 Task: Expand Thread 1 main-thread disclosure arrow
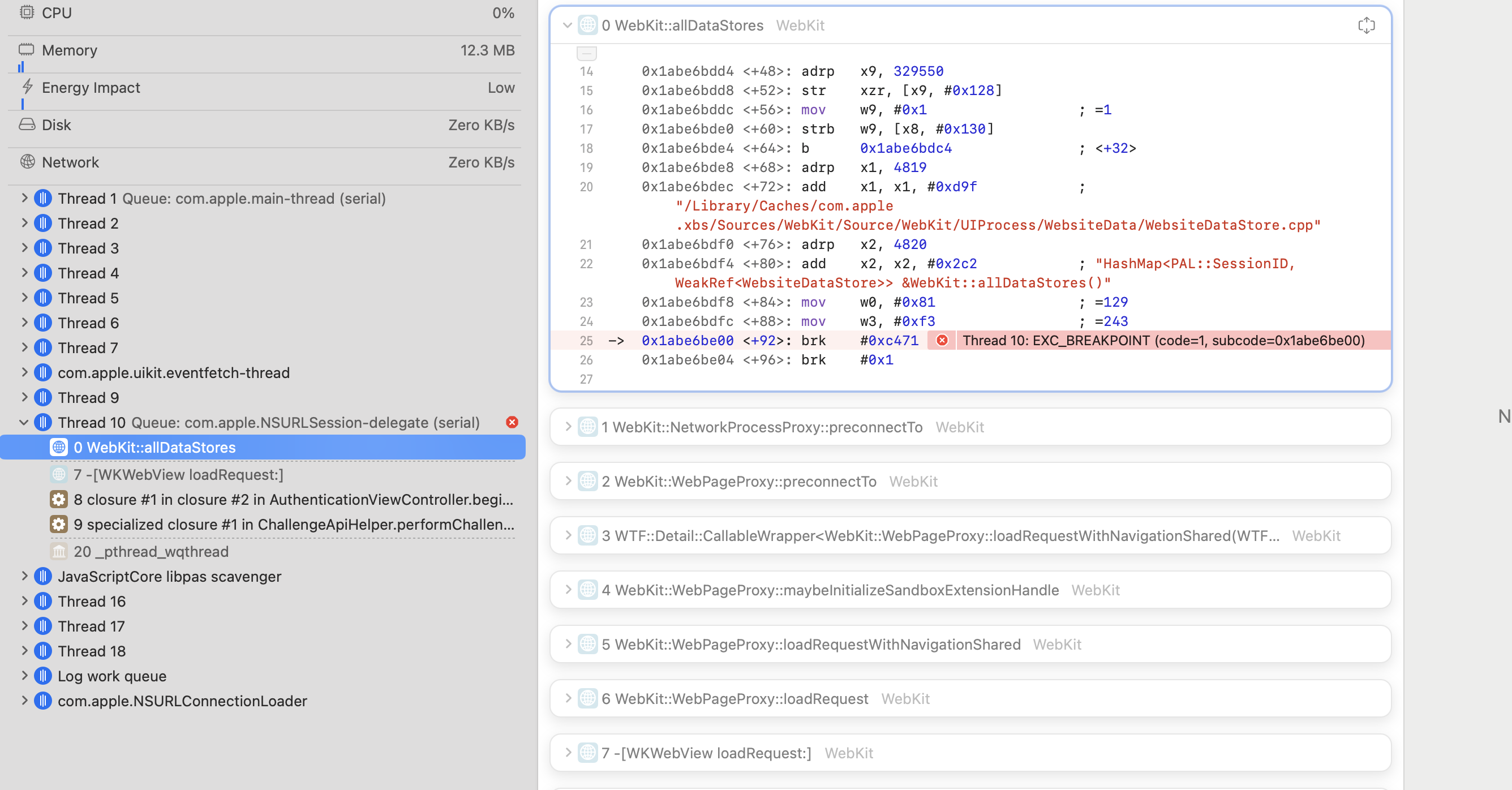[24, 198]
